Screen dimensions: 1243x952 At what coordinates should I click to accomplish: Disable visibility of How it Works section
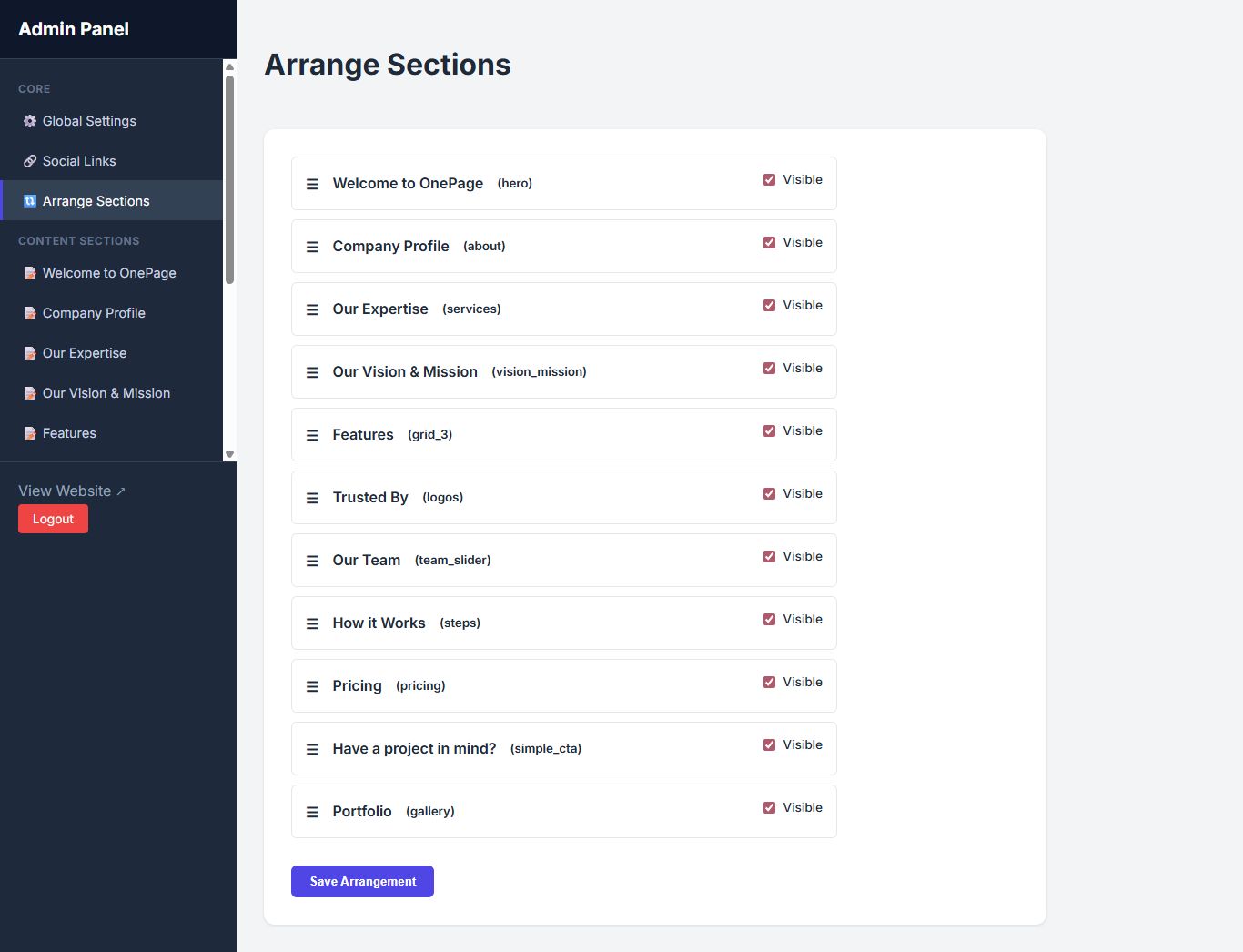[x=770, y=620]
